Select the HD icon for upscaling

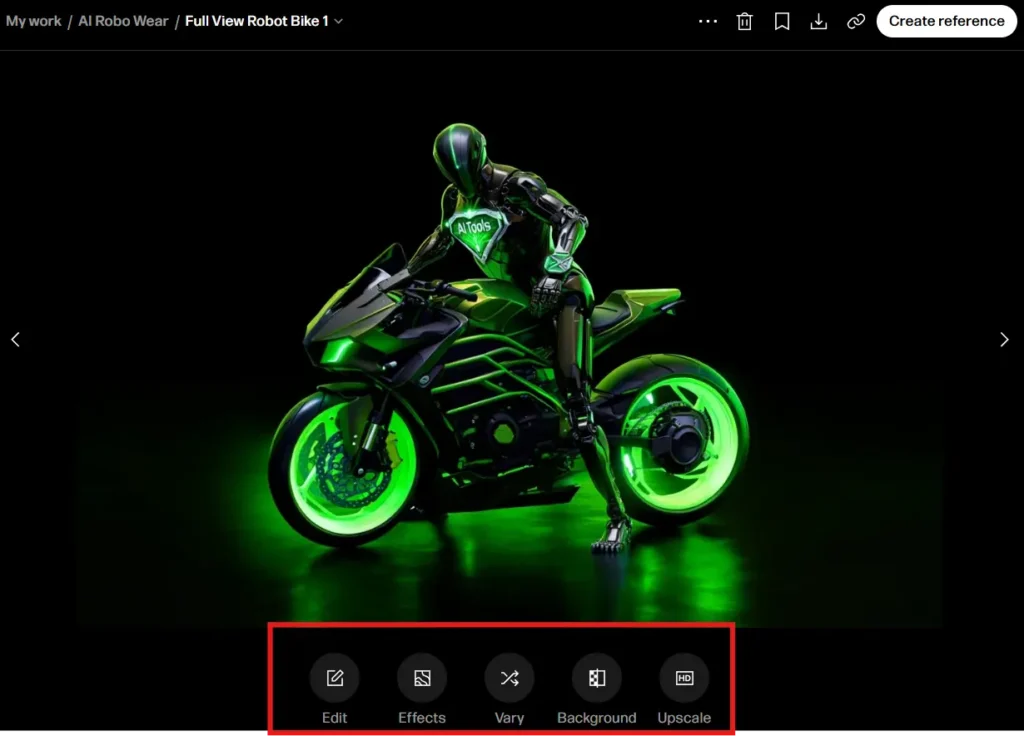pos(684,677)
